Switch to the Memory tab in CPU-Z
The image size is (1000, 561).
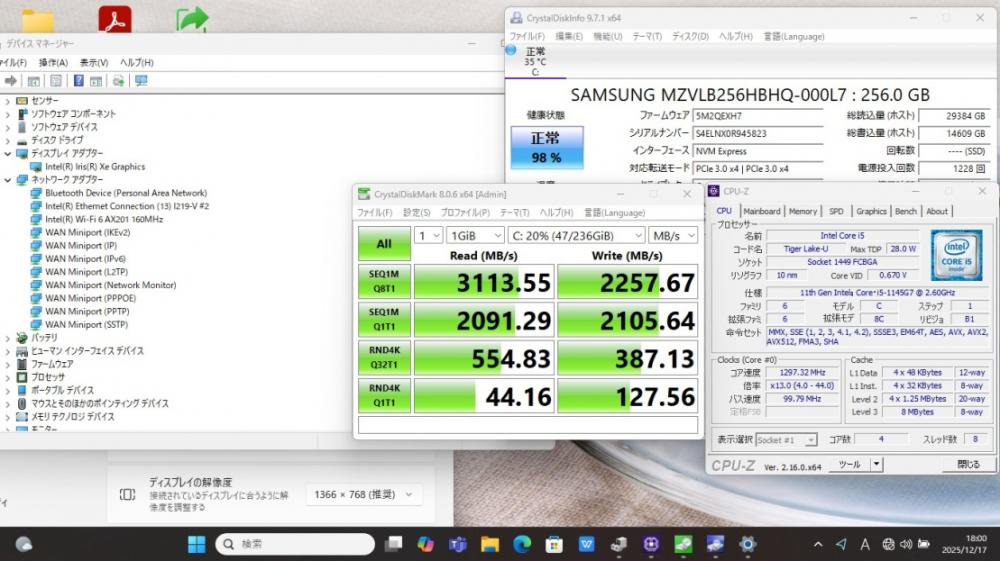click(x=802, y=211)
